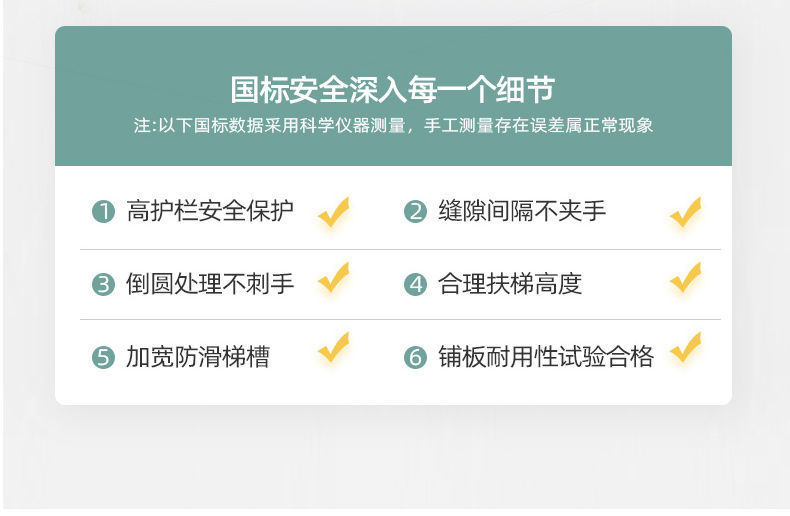Click the number 4 circle icon

tap(415, 284)
